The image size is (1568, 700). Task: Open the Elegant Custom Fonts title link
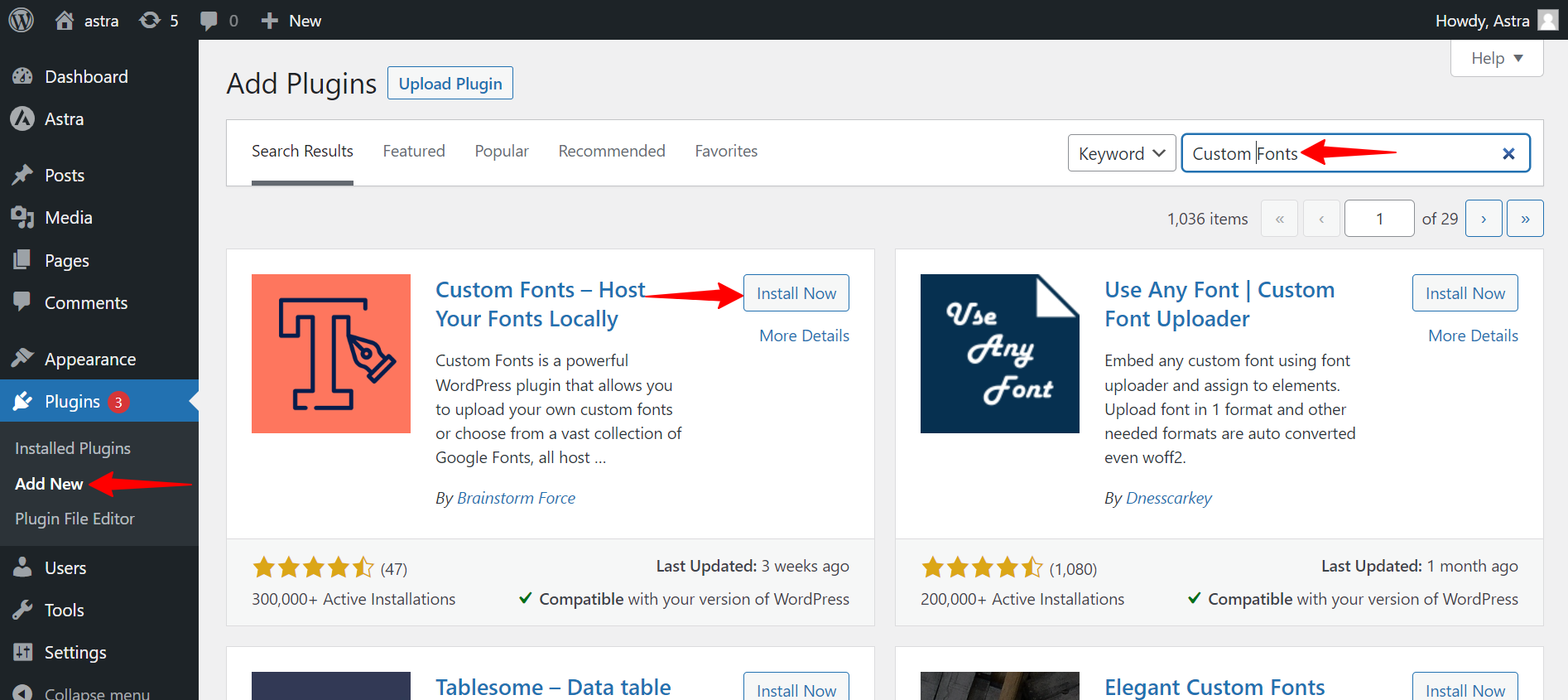coord(1214,688)
